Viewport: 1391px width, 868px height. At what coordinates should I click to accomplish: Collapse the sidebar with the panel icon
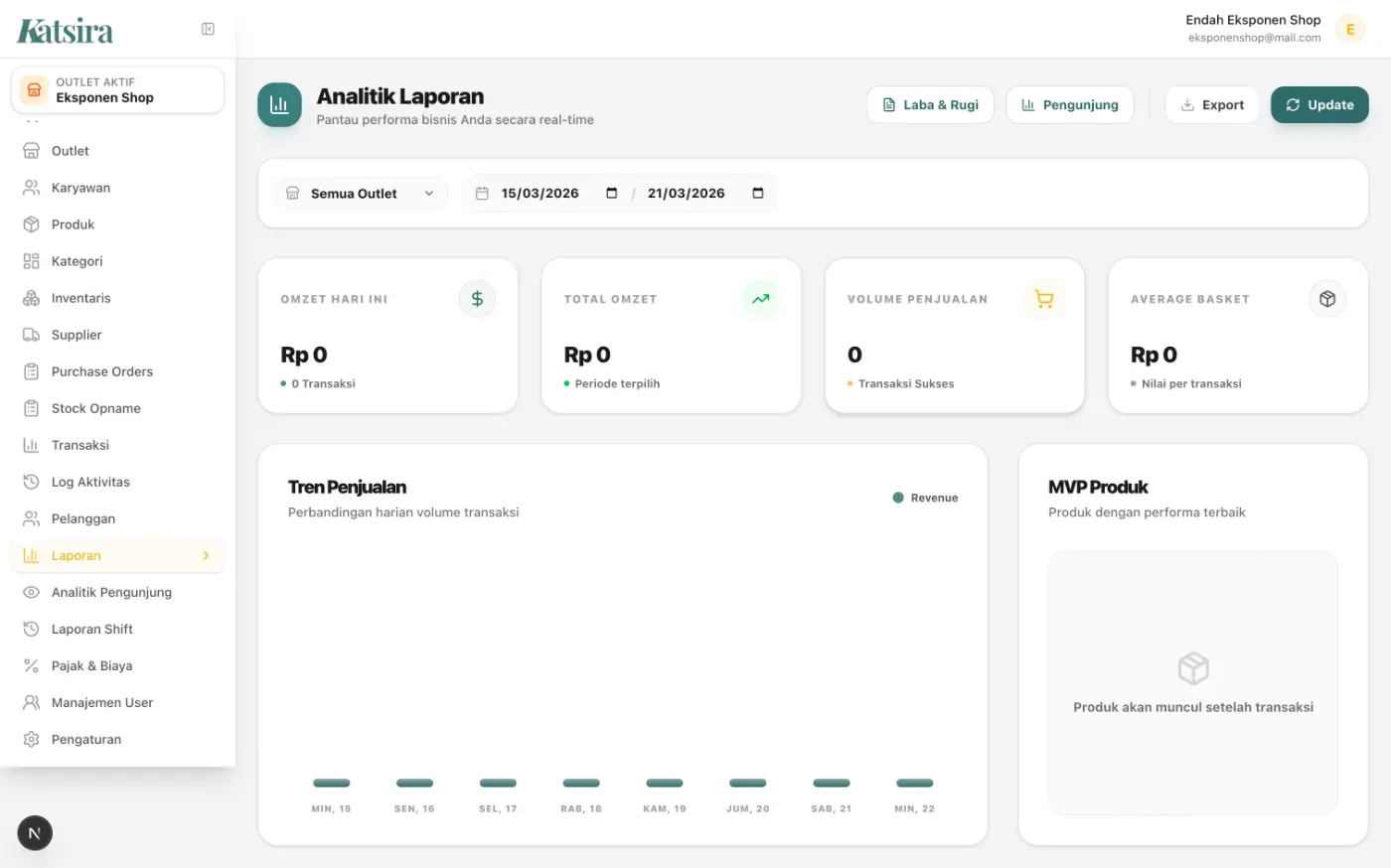(x=208, y=29)
